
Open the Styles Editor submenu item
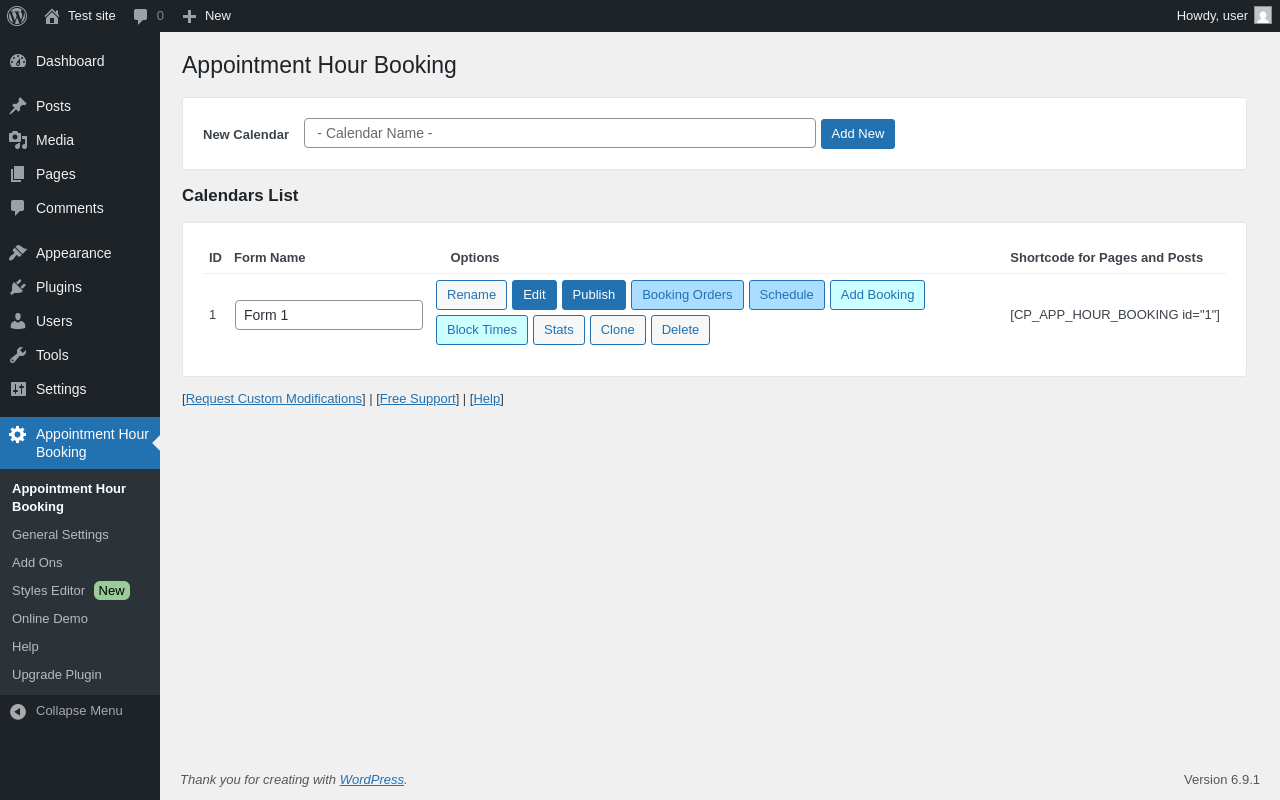[x=49, y=591]
